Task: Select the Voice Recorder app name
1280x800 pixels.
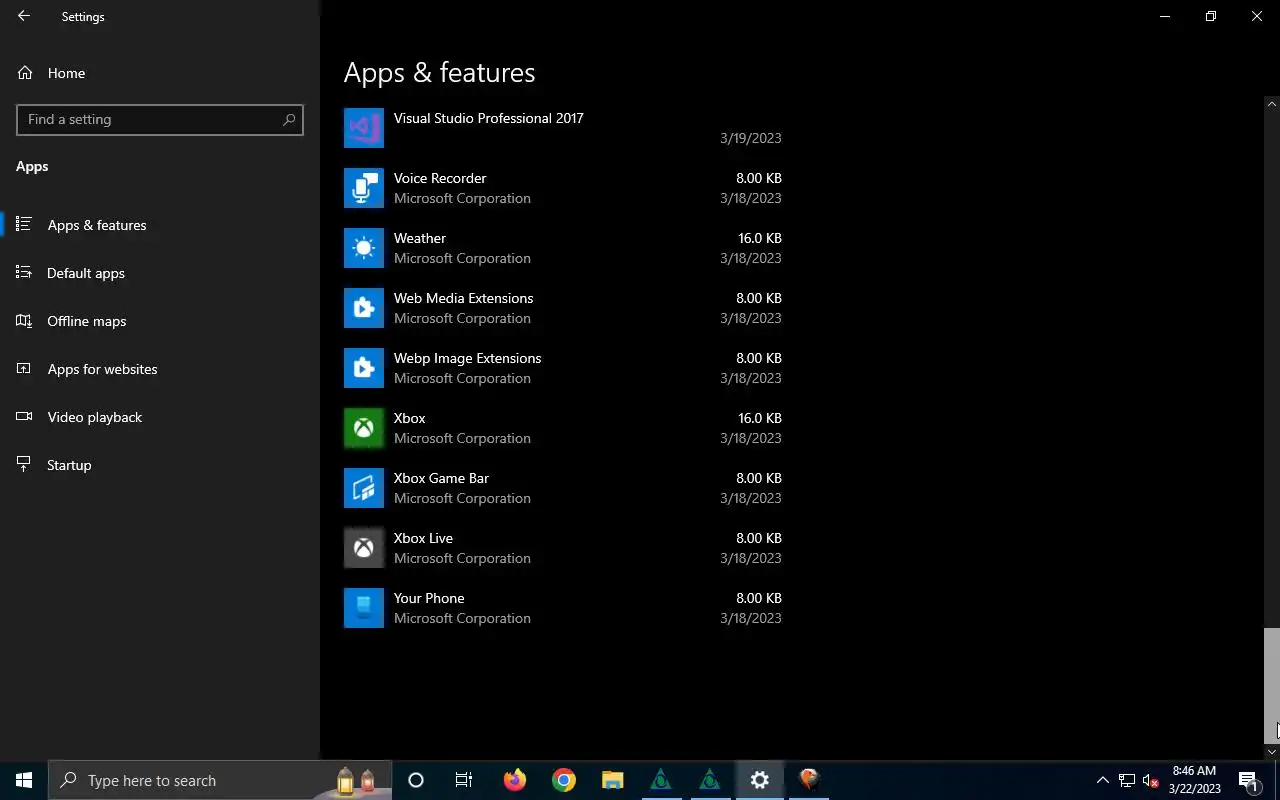Action: (440, 178)
